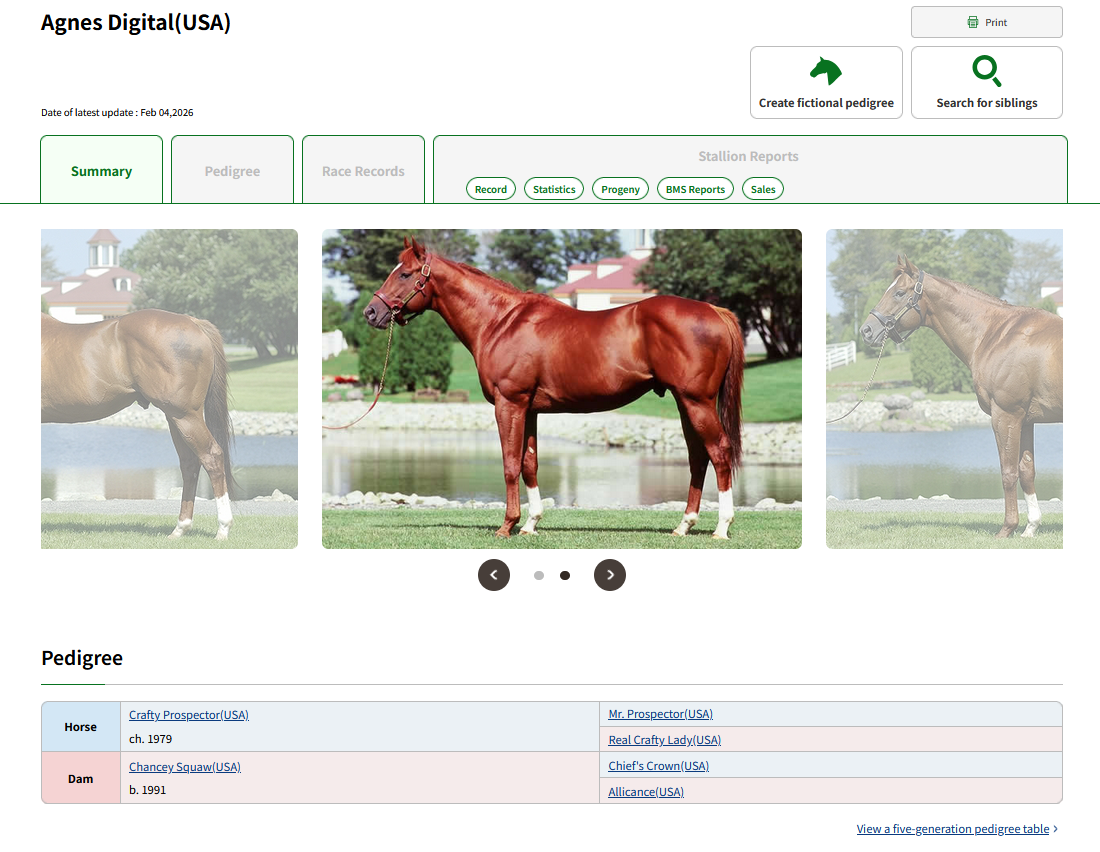The width and height of the screenshot is (1100, 852).
Task: Click the 'Dam' row header cell
Action: 81,778
